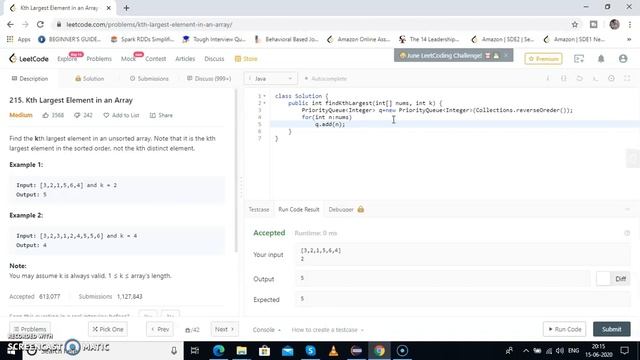
Task: Open the Submissions tab
Action: click(149, 78)
